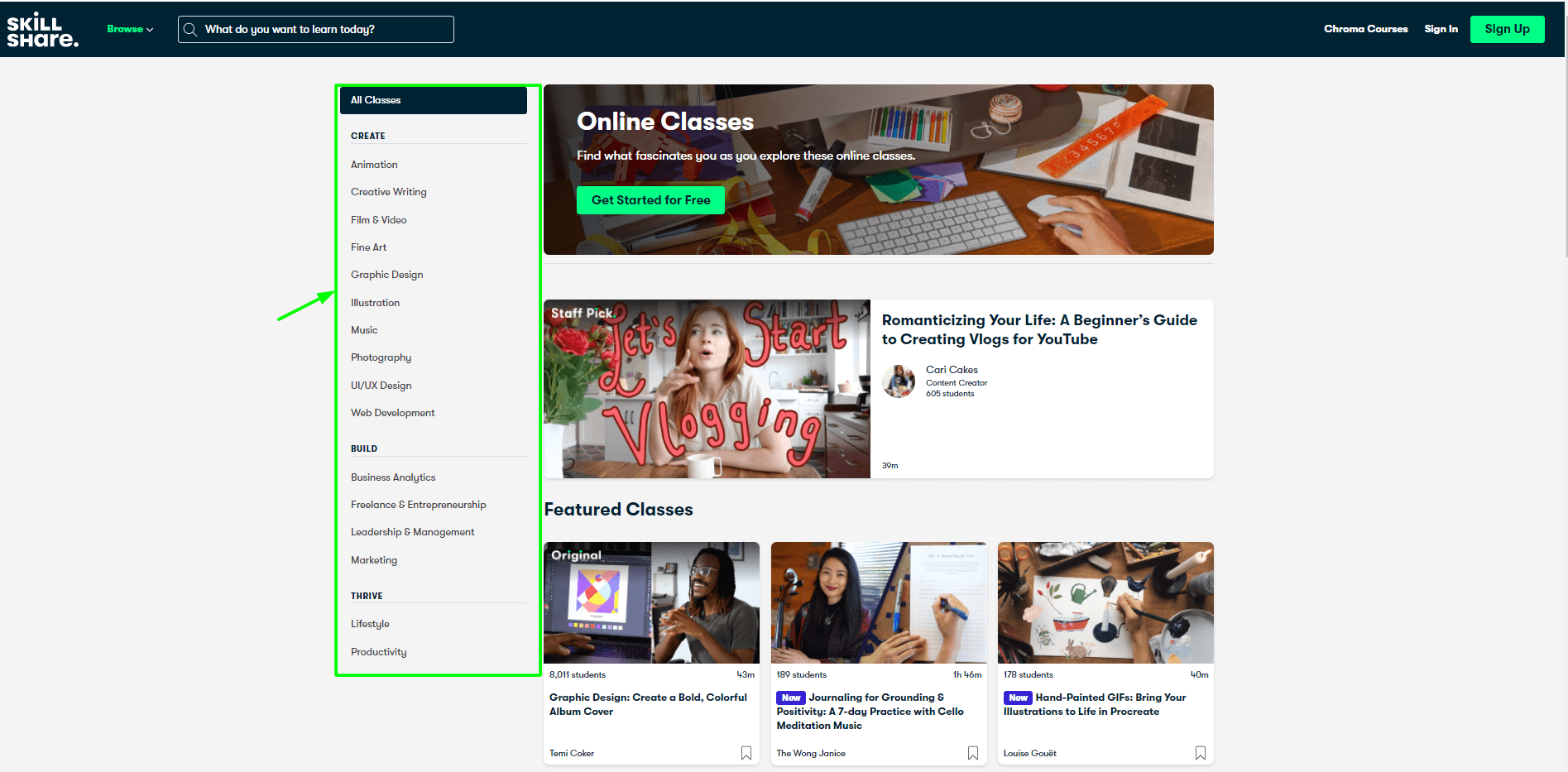Viewport: 1568px width, 772px height.
Task: Select Freelance & Entrepreneurship category
Action: 418,505
